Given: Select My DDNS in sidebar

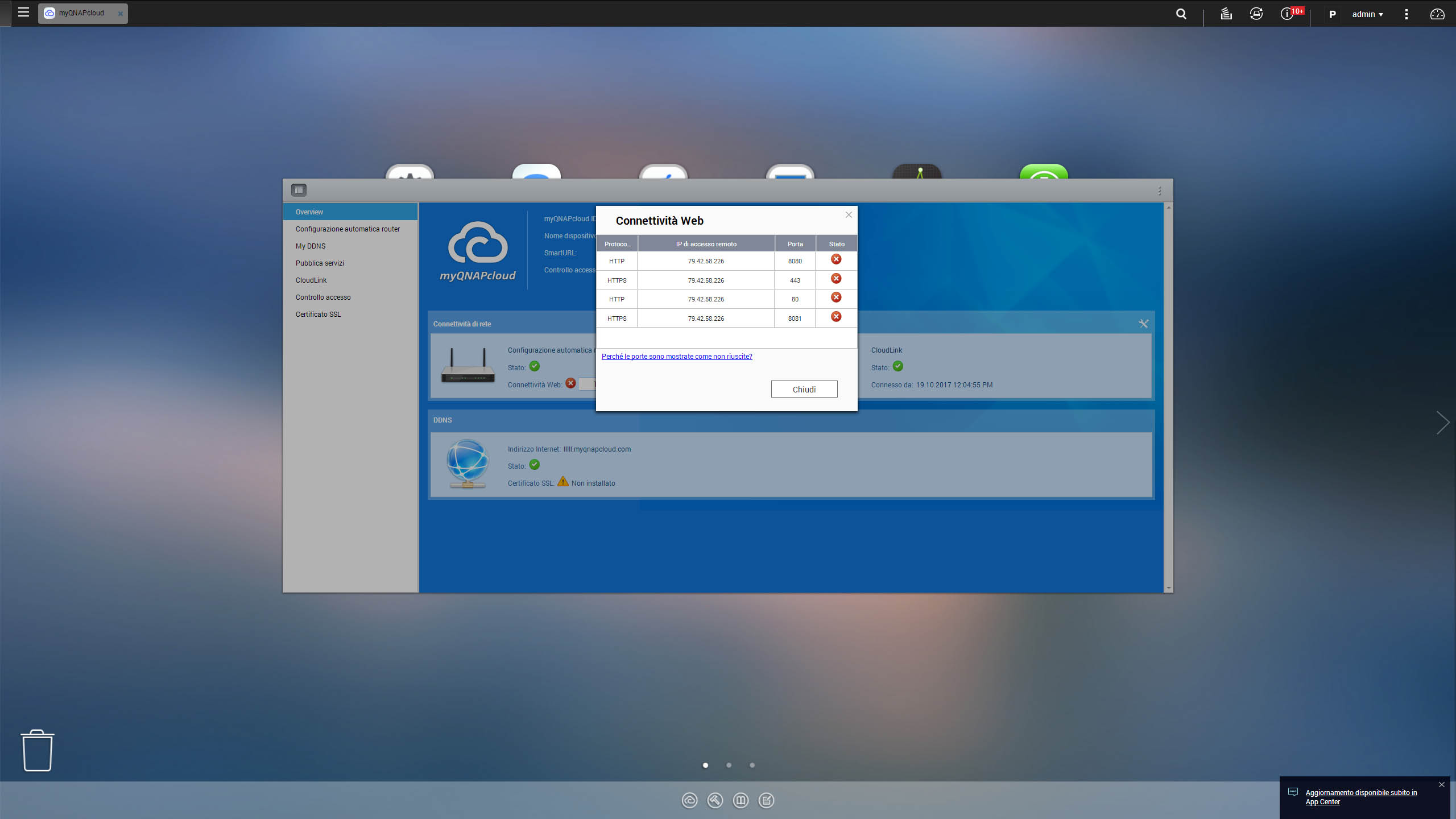Looking at the screenshot, I should [311, 246].
